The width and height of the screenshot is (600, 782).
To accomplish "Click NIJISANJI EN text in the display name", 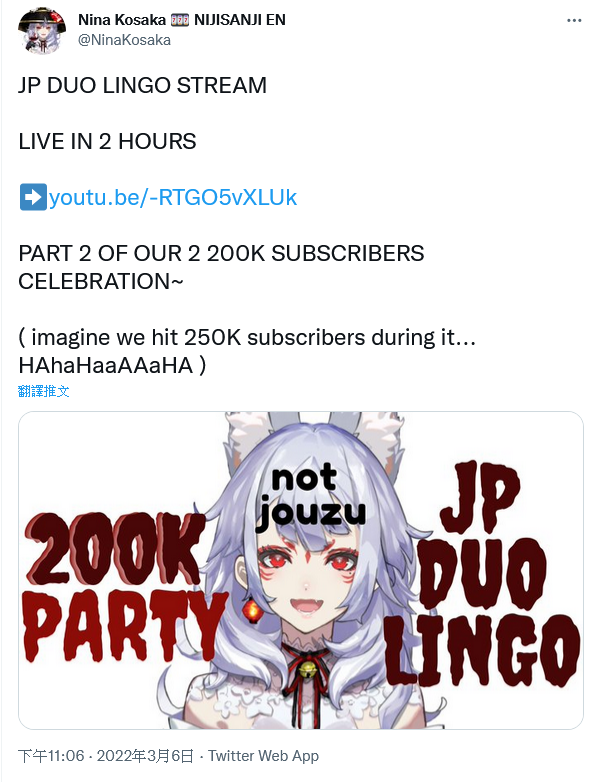I will [239, 20].
